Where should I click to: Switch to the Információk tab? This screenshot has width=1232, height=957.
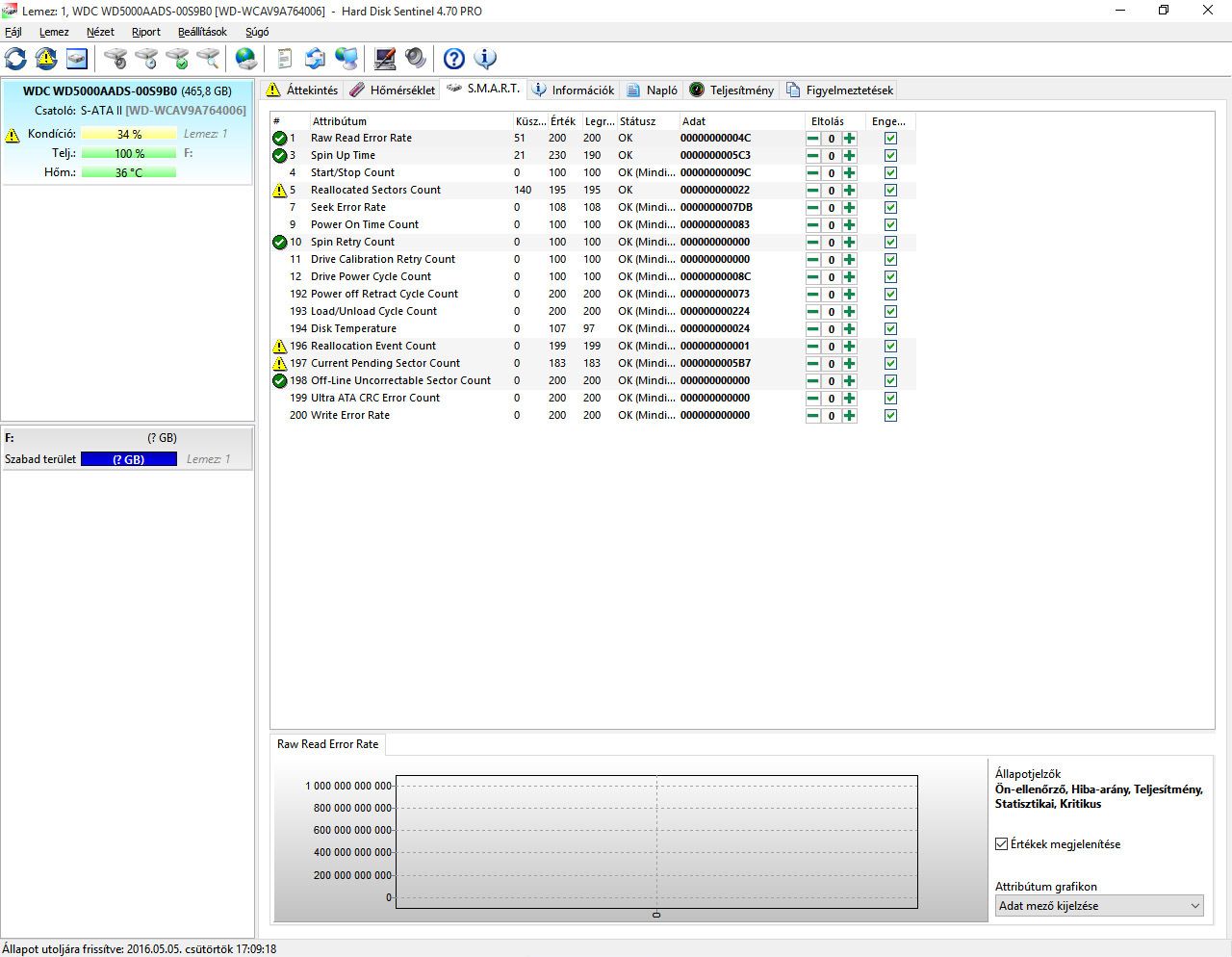pyautogui.click(x=574, y=91)
